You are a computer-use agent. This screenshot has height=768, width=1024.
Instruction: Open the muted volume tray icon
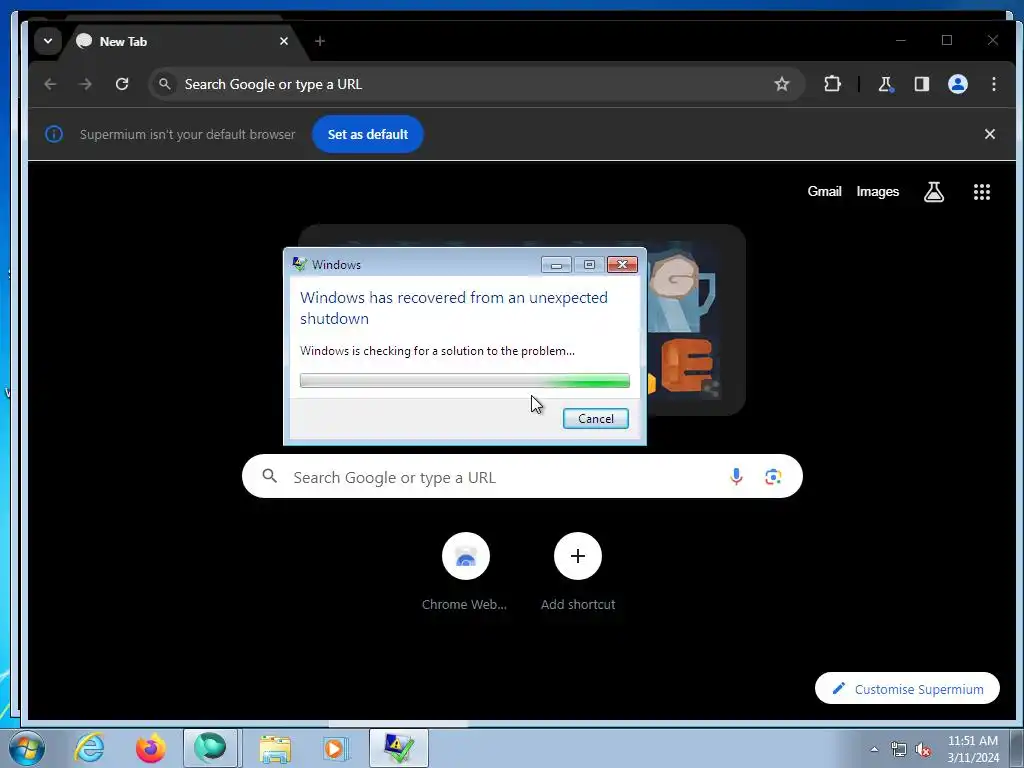[923, 749]
